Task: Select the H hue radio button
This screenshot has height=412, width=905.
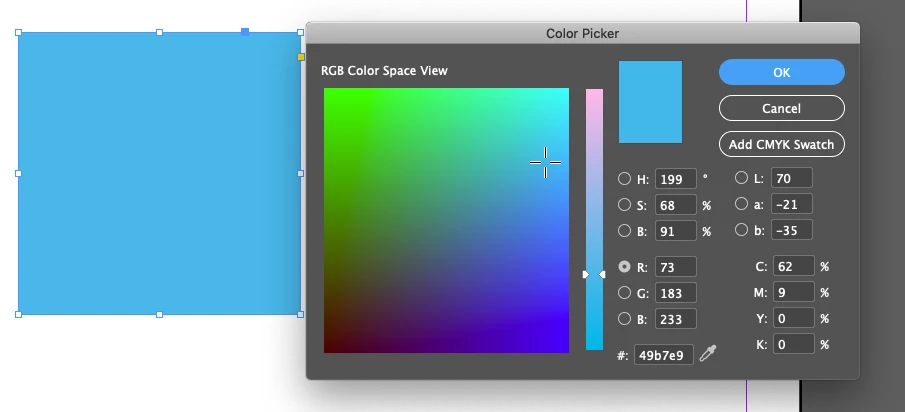Action: [624, 178]
